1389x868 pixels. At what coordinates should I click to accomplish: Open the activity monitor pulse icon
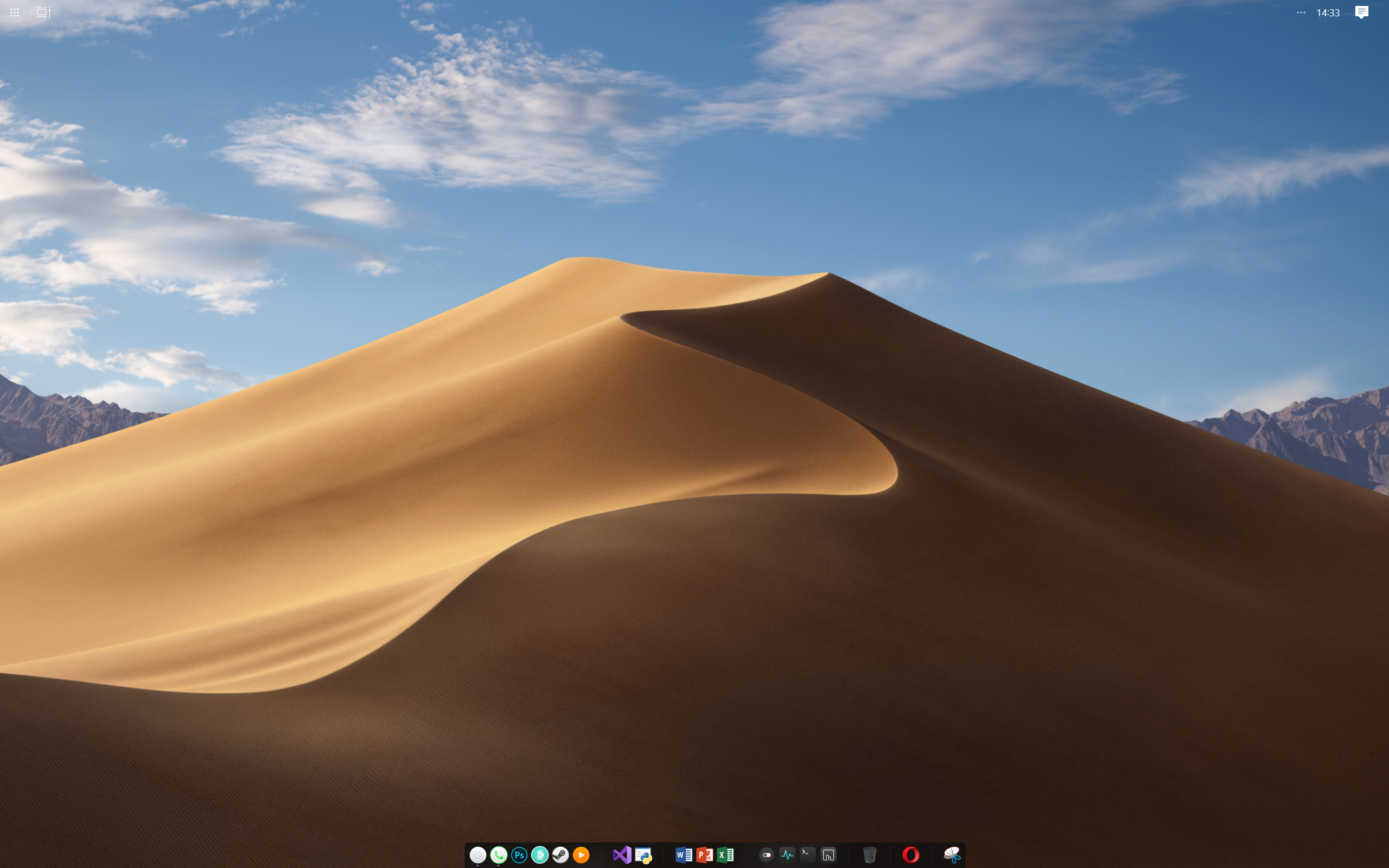pyautogui.click(x=787, y=856)
